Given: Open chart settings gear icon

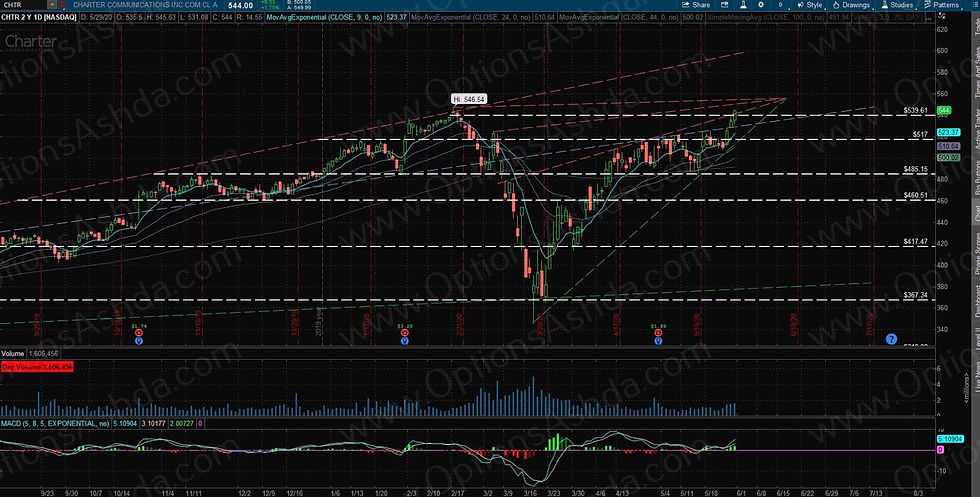Looking at the screenshot, I should [761, 5].
